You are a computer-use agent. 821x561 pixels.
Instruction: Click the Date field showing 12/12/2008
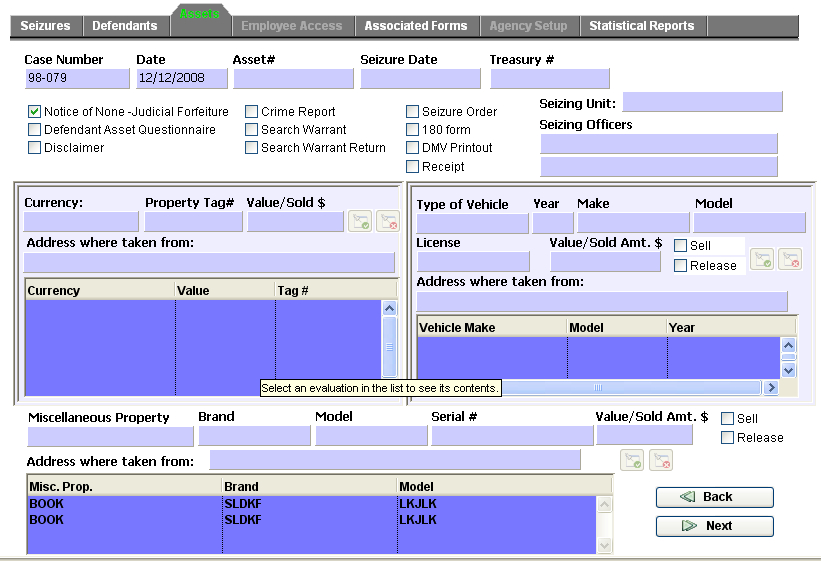tap(182, 78)
